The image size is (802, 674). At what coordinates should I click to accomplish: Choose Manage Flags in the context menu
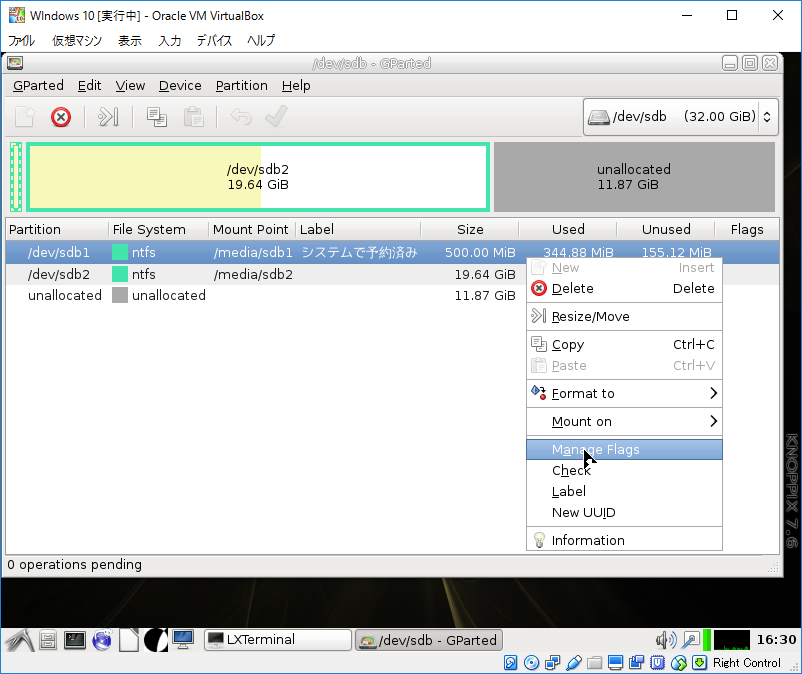624,450
